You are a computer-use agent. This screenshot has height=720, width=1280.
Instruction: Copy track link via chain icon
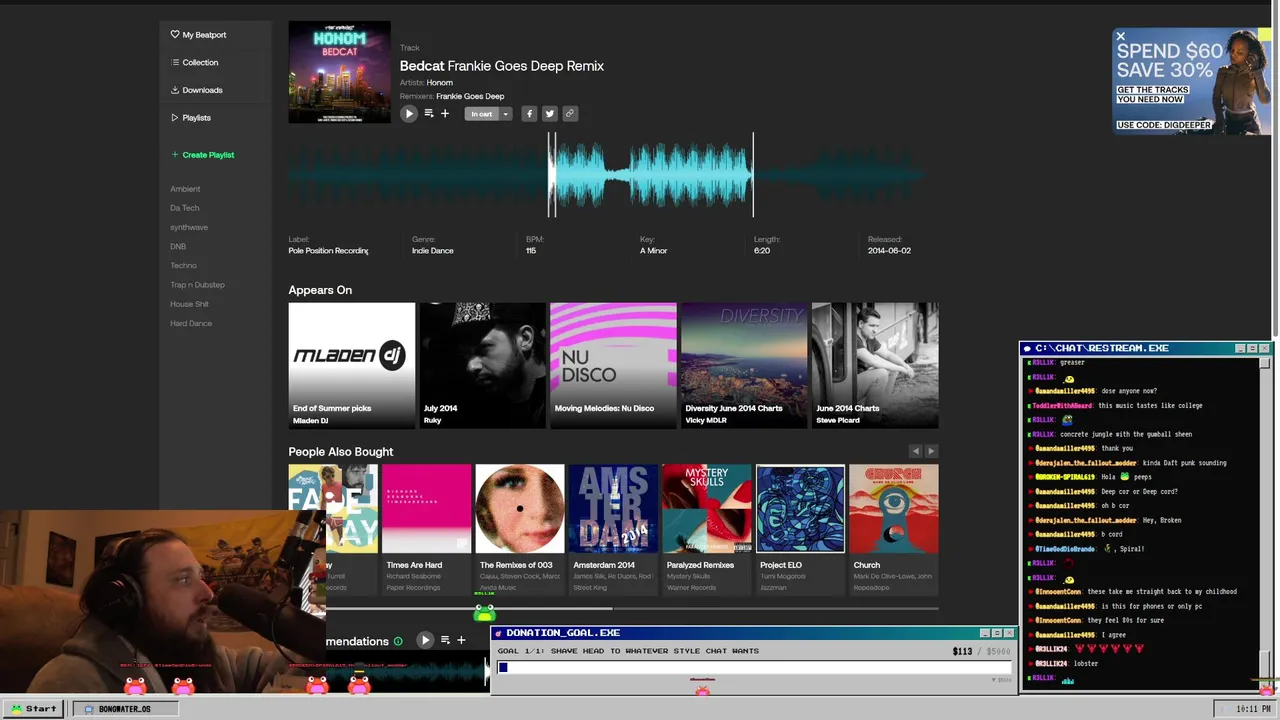pos(570,114)
